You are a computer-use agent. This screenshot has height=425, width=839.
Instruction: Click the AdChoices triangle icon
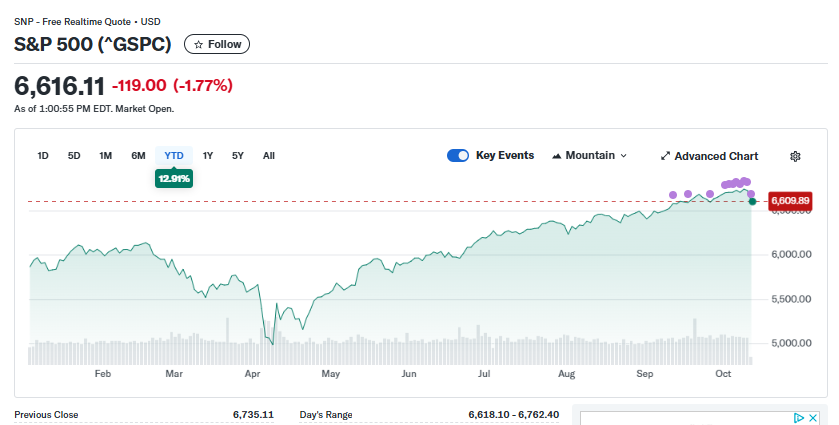point(799,418)
